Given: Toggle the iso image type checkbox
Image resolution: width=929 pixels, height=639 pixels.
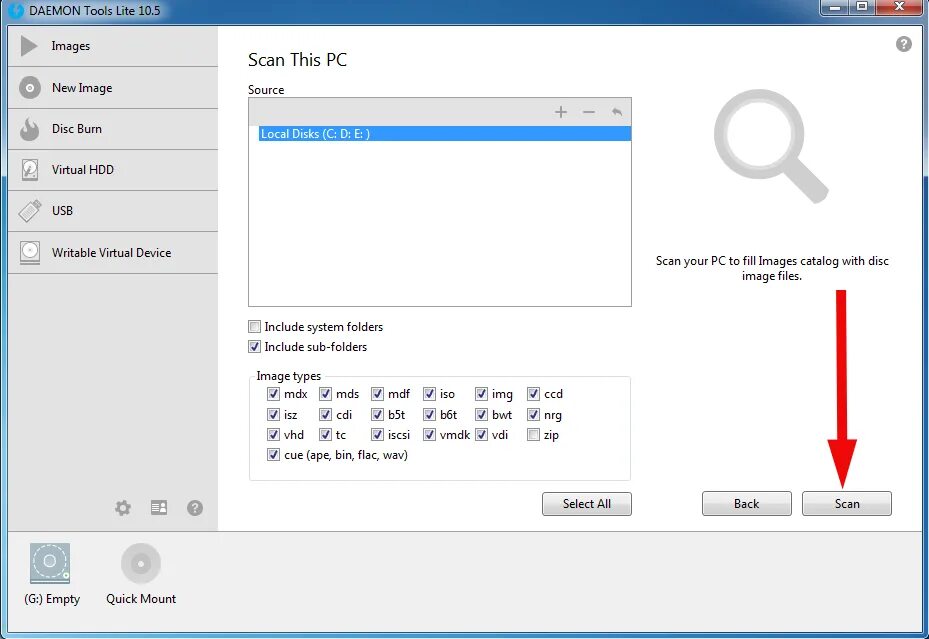Looking at the screenshot, I should pos(430,394).
